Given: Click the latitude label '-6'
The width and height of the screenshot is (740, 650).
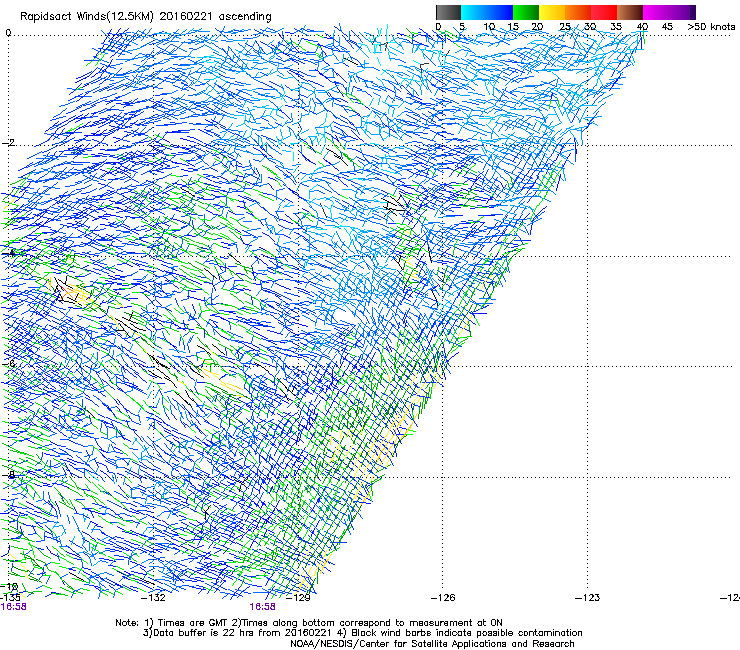Looking at the screenshot, I should pos(8,363).
